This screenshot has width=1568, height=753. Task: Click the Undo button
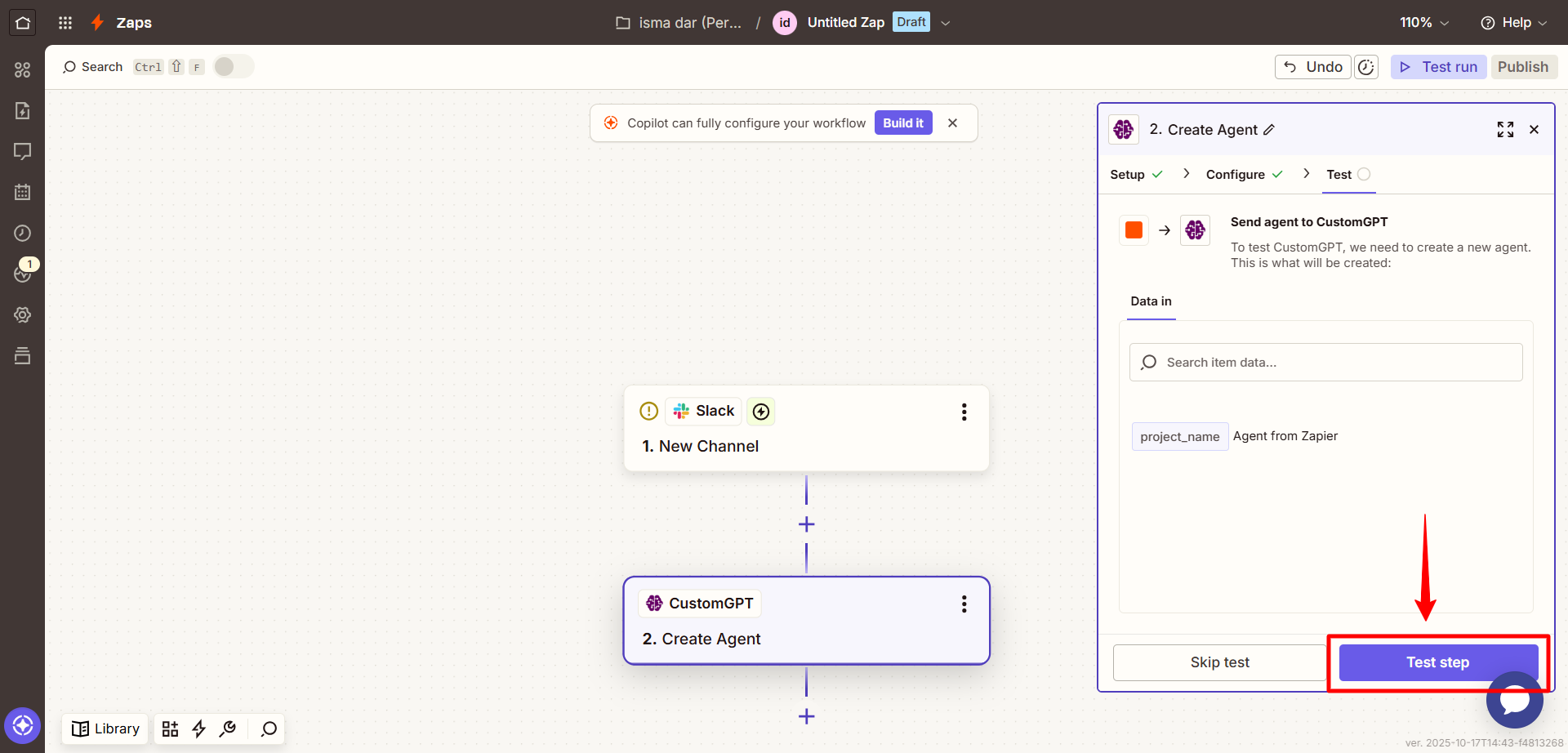(1312, 67)
